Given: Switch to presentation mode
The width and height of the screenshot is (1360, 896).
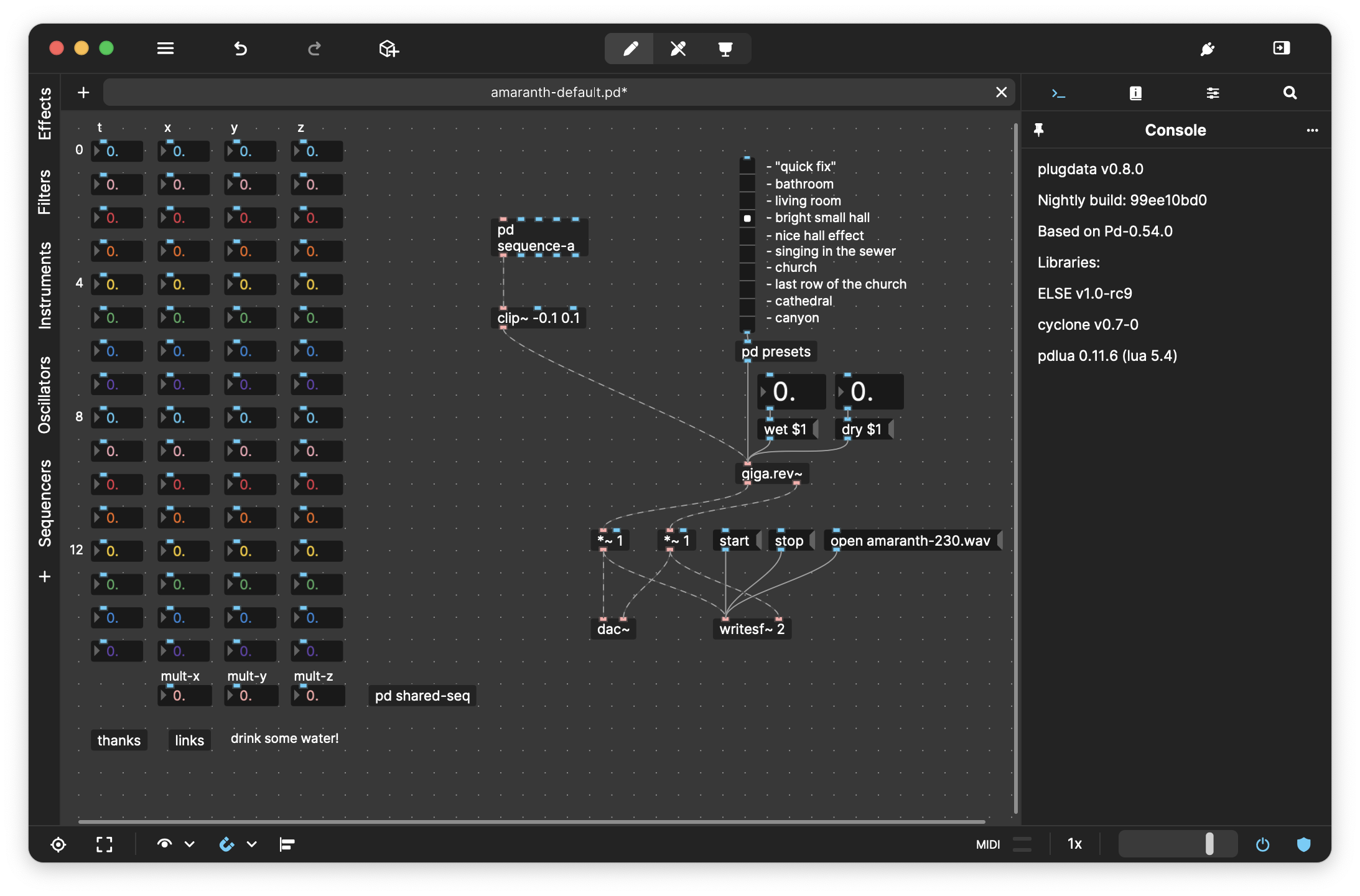Looking at the screenshot, I should coord(725,49).
